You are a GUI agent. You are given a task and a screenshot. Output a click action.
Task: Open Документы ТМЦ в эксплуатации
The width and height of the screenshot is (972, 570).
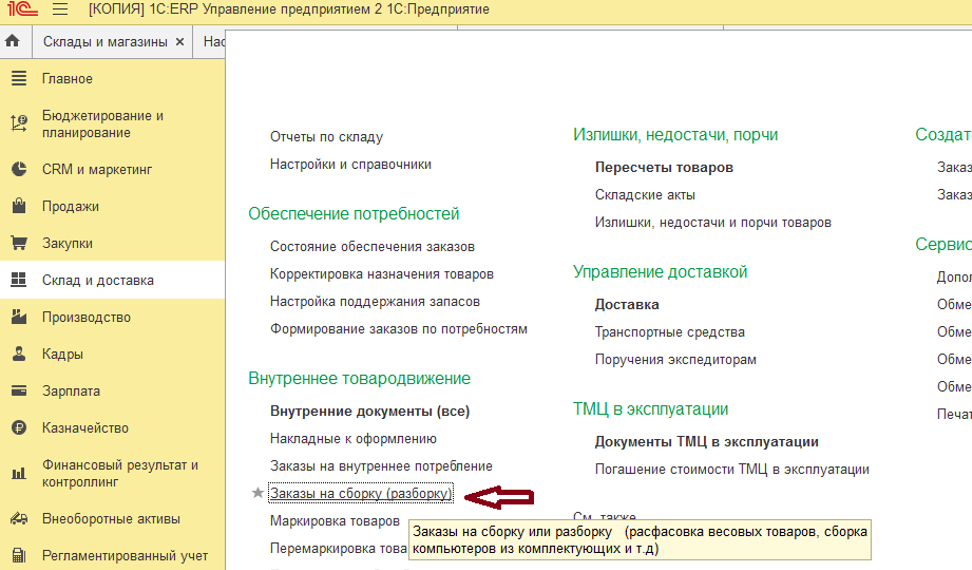707,442
